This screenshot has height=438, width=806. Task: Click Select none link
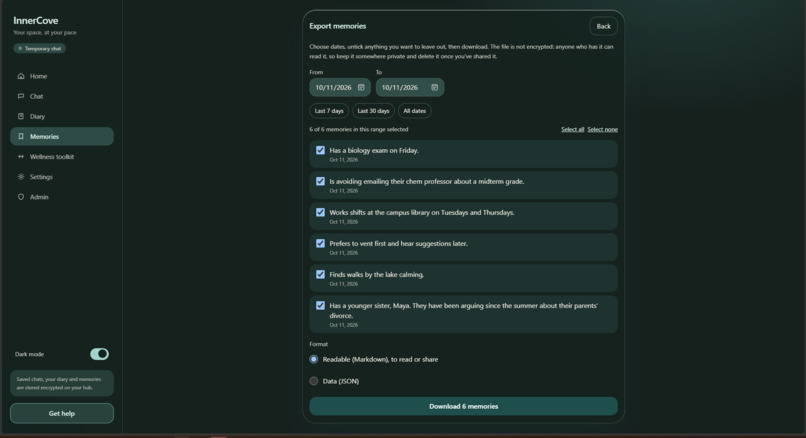tap(602, 130)
